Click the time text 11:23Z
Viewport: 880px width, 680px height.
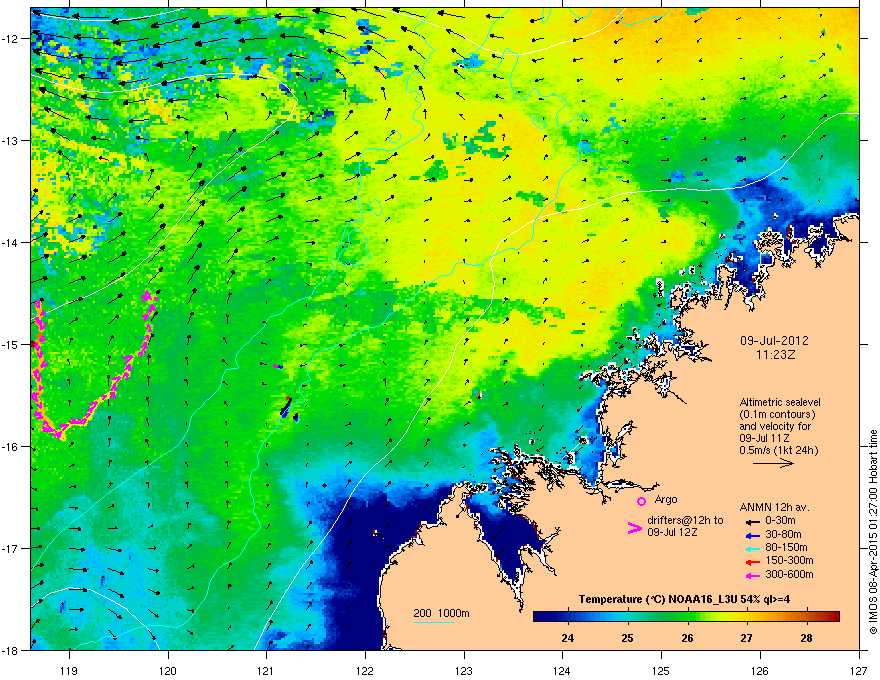pos(775,355)
